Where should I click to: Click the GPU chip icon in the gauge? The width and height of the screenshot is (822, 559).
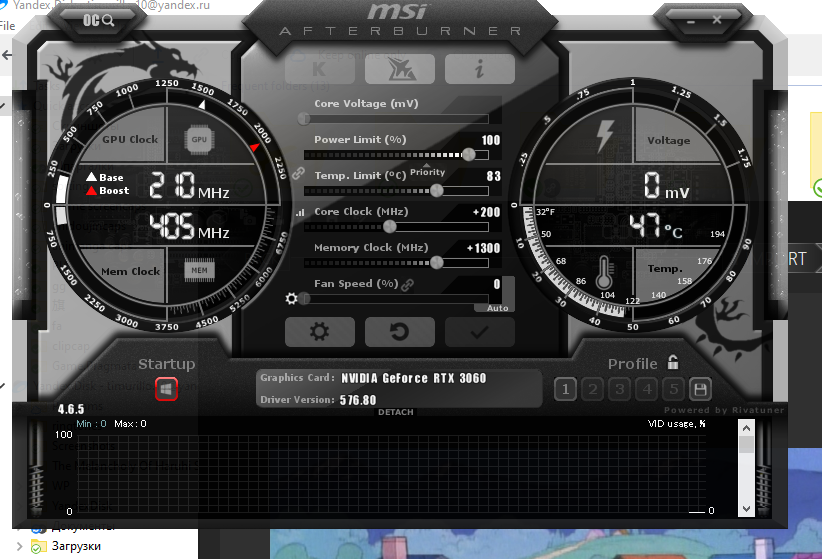click(x=199, y=139)
